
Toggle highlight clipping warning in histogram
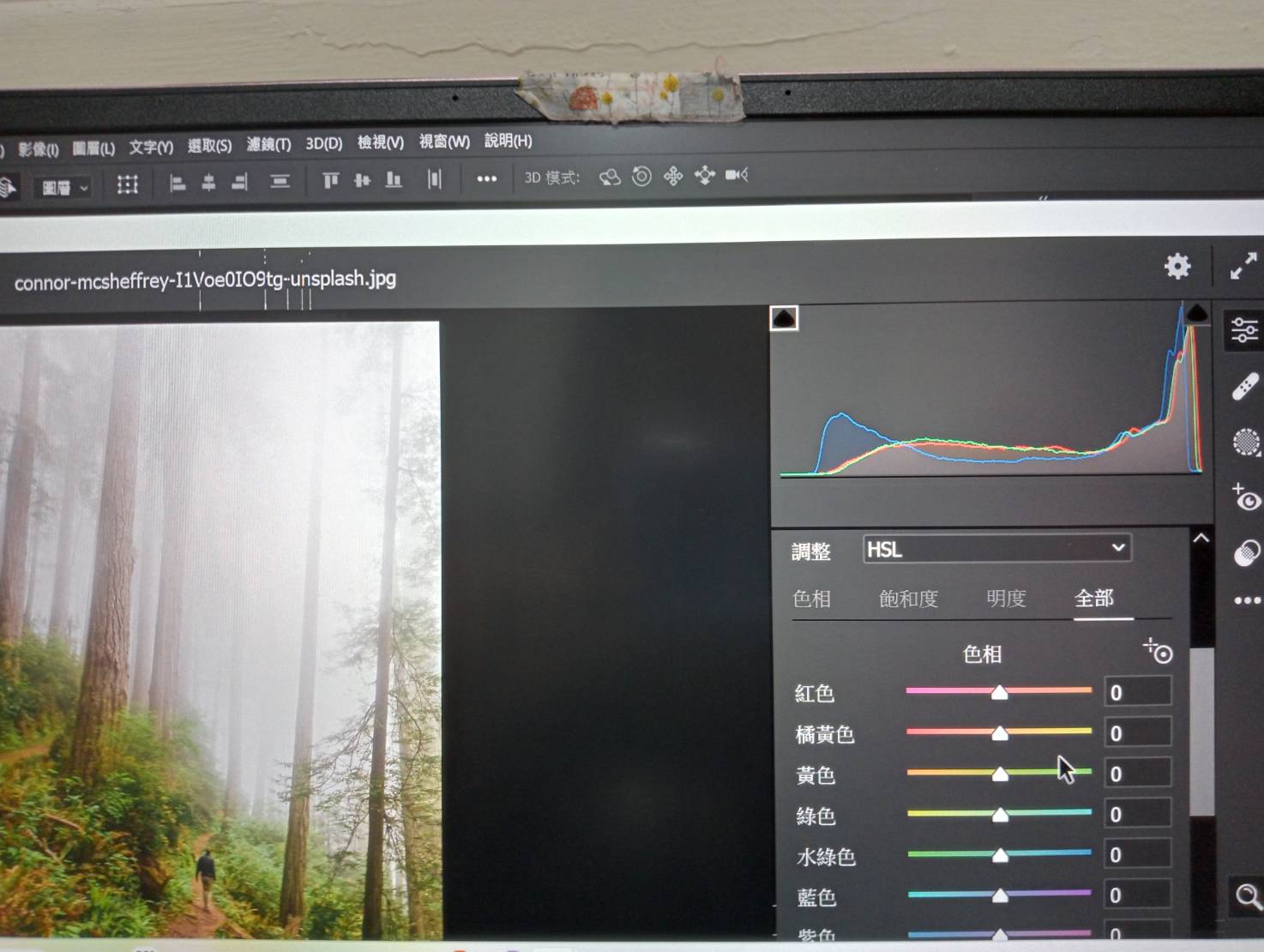1195,313
